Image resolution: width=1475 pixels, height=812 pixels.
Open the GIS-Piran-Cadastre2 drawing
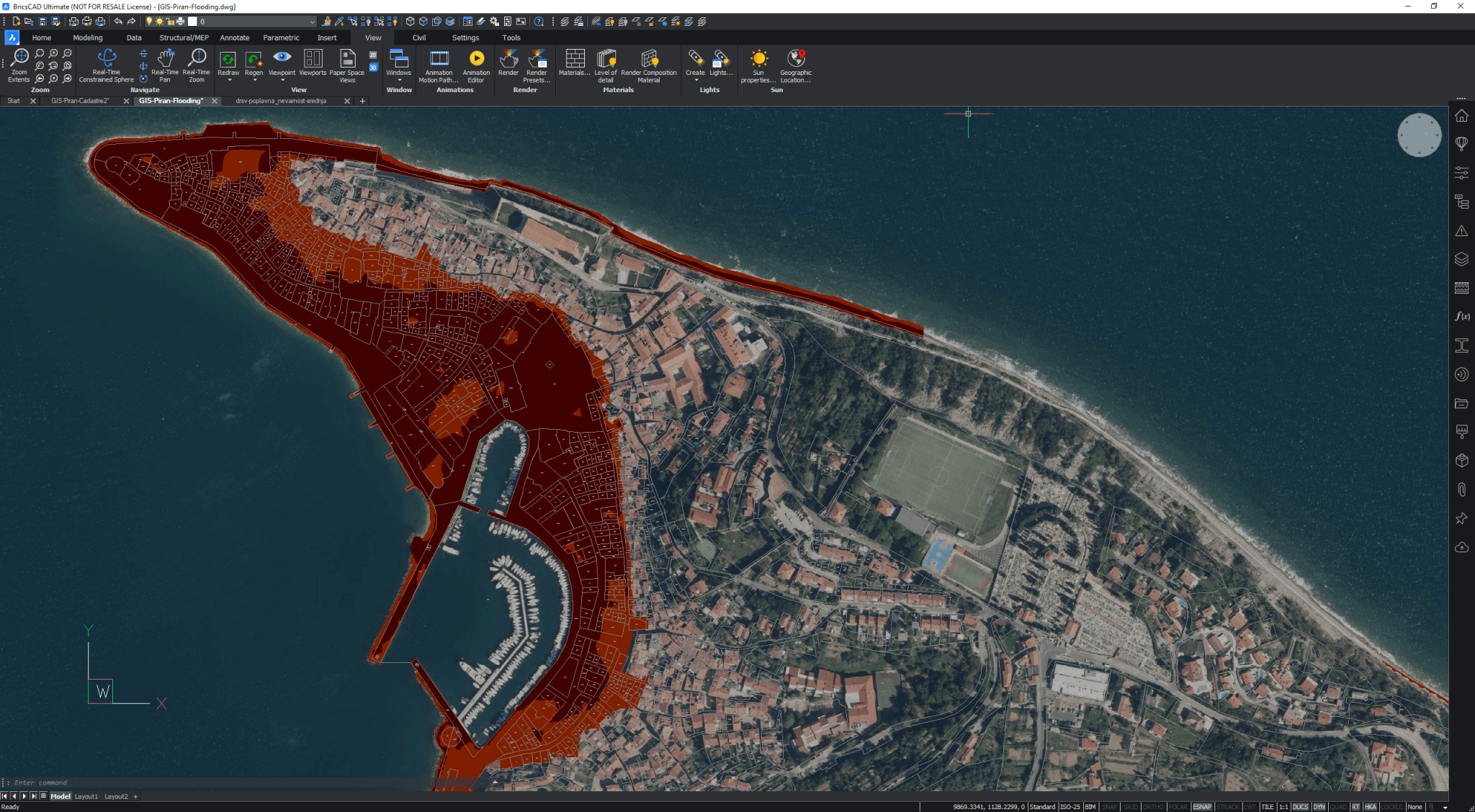tap(79, 101)
